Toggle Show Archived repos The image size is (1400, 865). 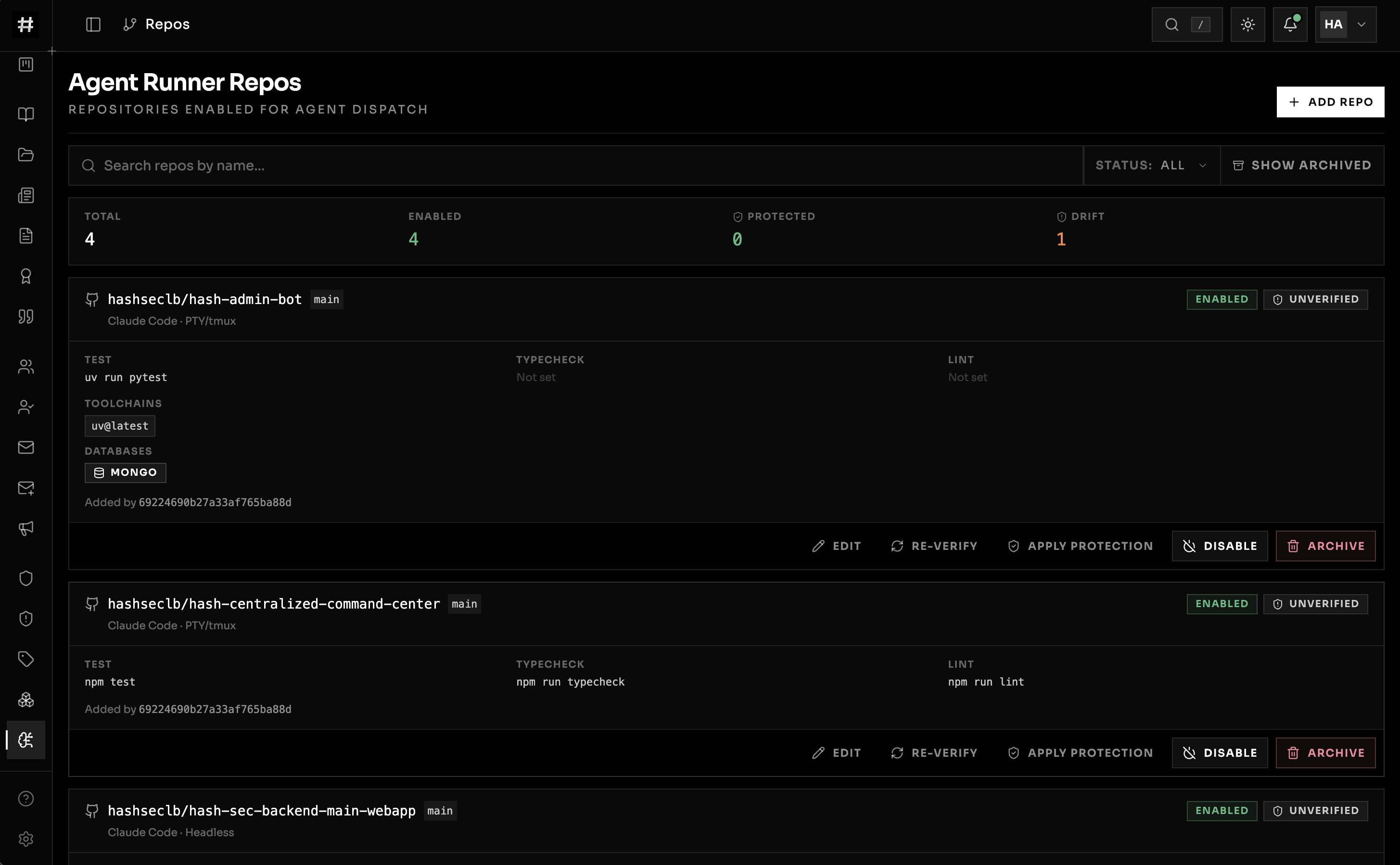coord(1302,165)
